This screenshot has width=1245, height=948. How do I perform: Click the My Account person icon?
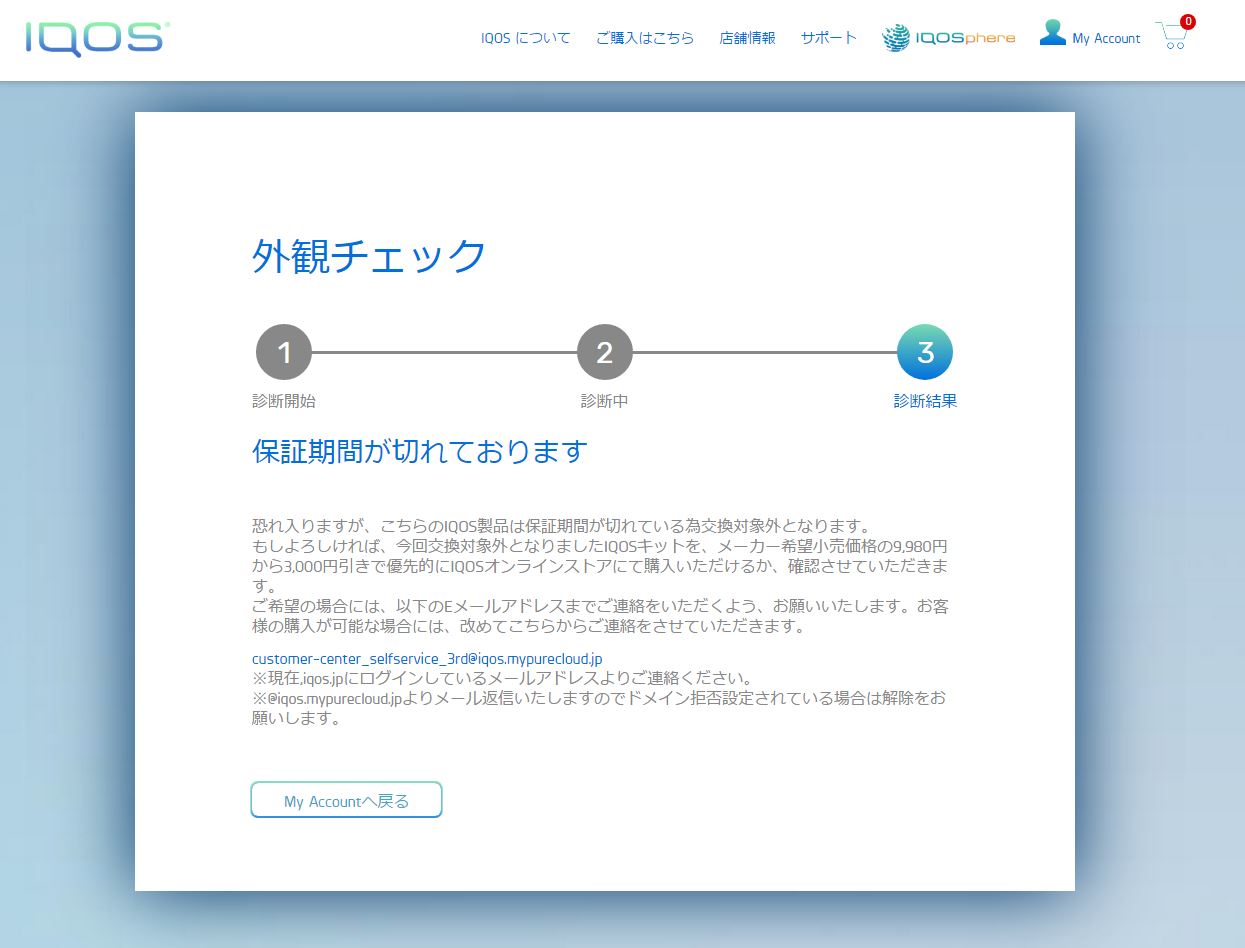coord(1053,32)
